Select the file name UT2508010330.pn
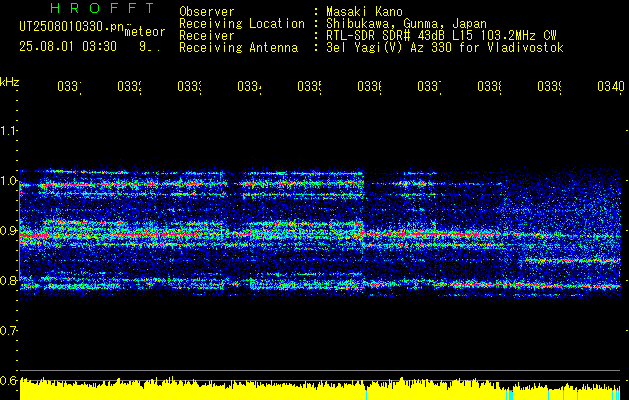629x400 pixels. (x=71, y=27)
